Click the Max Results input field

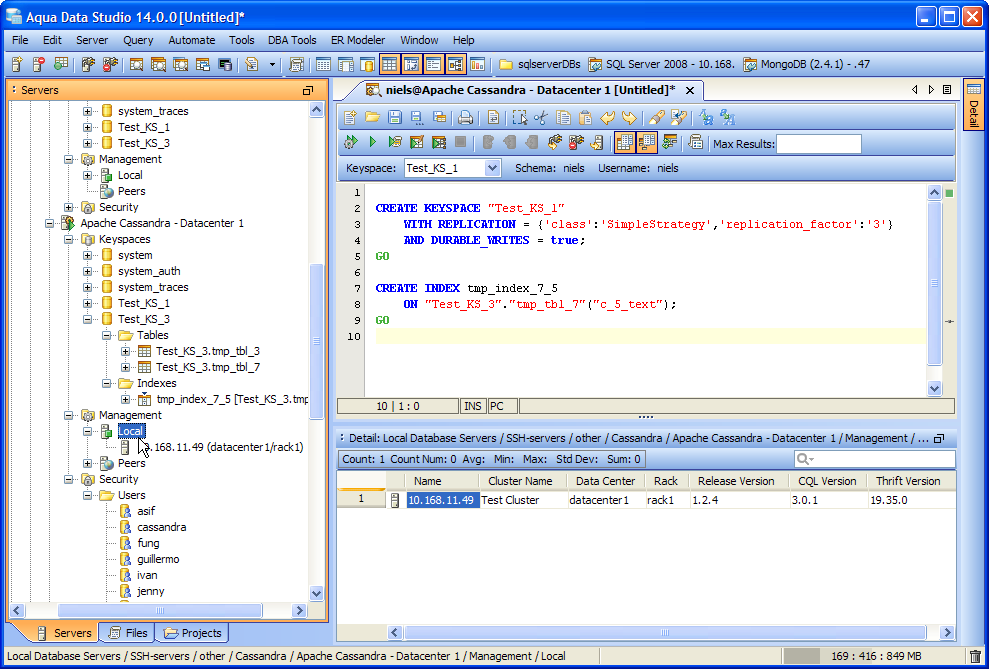pyautogui.click(x=819, y=144)
